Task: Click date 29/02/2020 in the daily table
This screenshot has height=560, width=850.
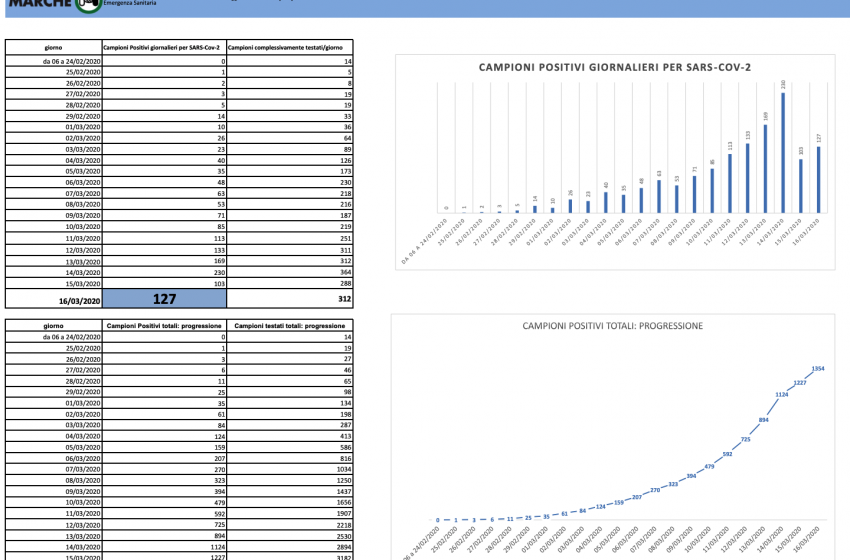Action: (83, 116)
